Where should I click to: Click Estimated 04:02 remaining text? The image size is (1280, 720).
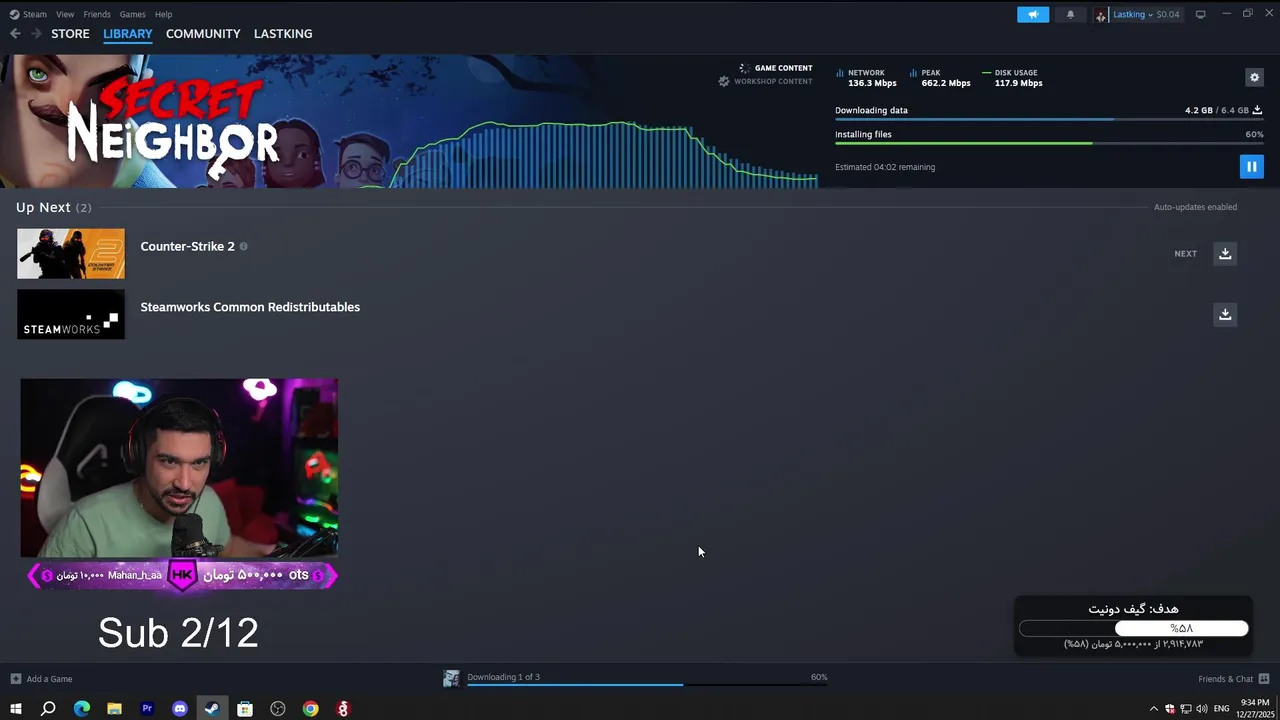point(885,167)
